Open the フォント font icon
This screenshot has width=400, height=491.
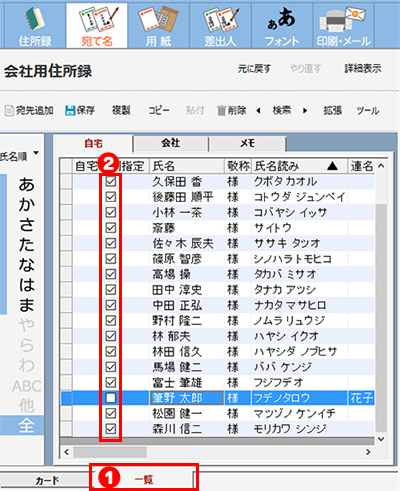282,26
